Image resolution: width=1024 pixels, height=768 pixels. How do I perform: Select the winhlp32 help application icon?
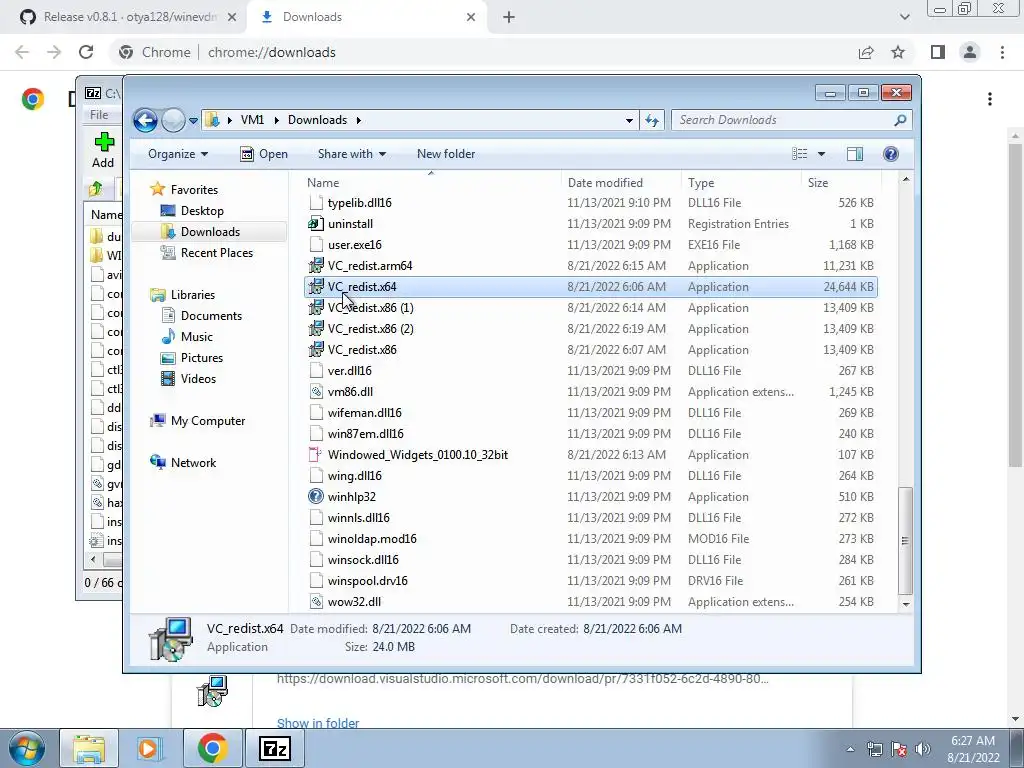coord(316,497)
